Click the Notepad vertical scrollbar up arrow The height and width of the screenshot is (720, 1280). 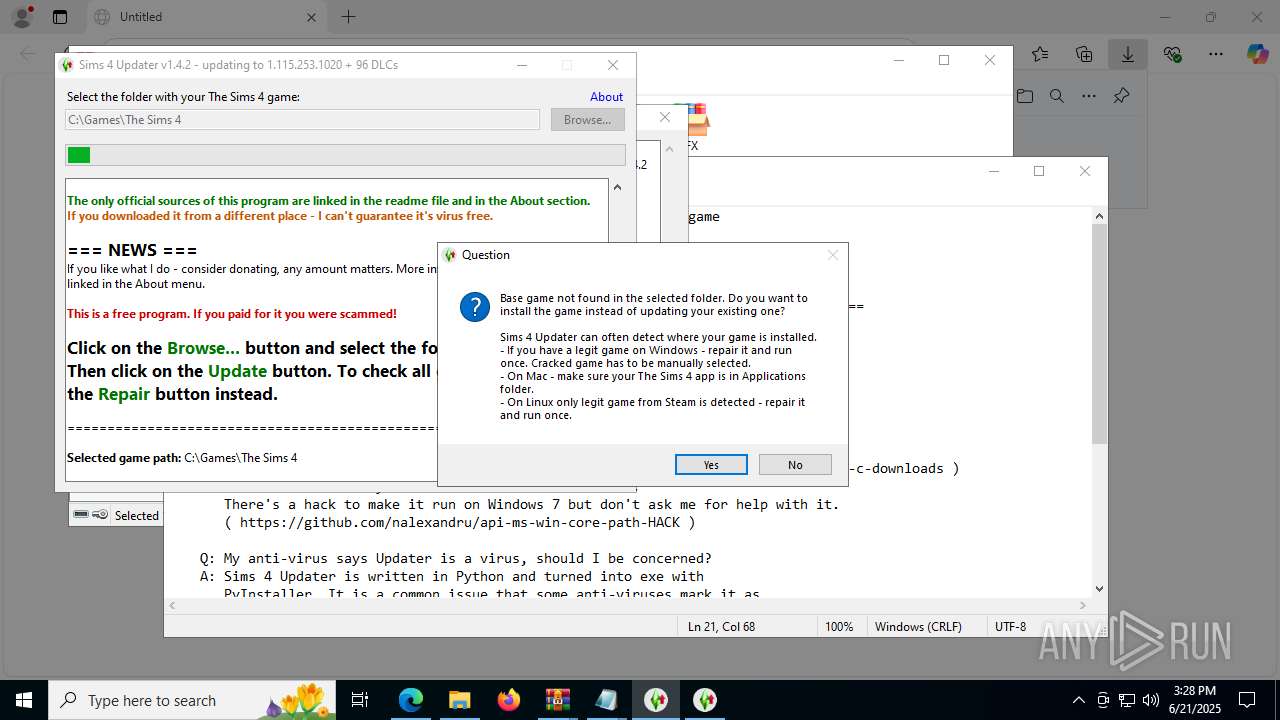point(1099,216)
